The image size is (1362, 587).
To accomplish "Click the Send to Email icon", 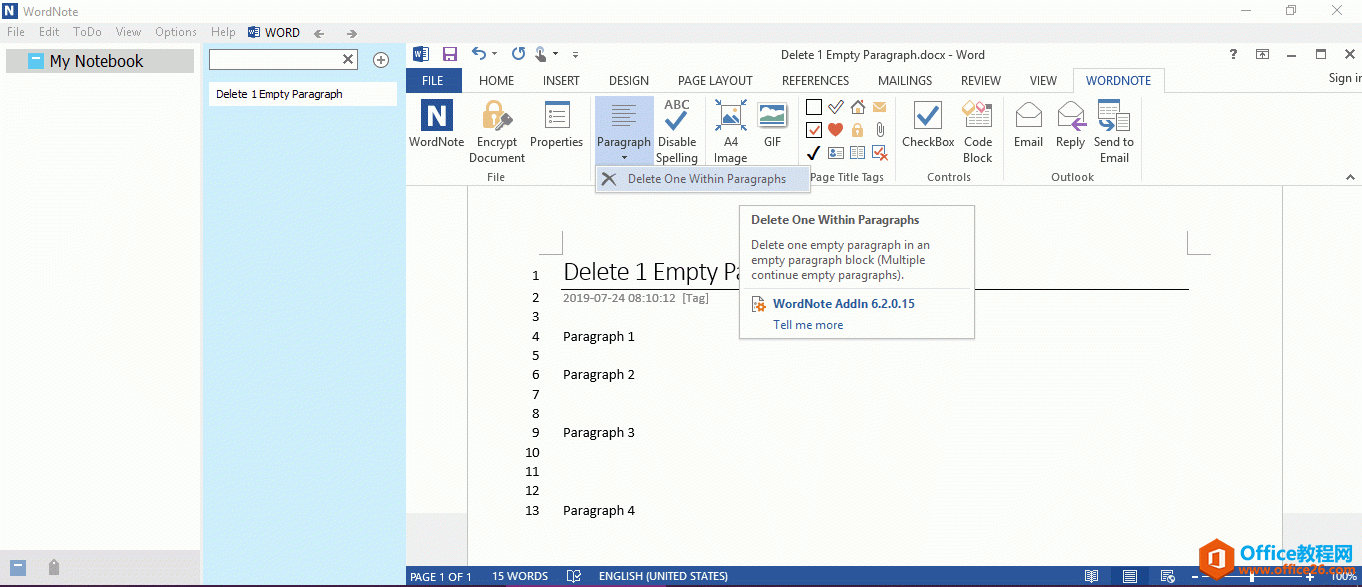I will 1114,118.
